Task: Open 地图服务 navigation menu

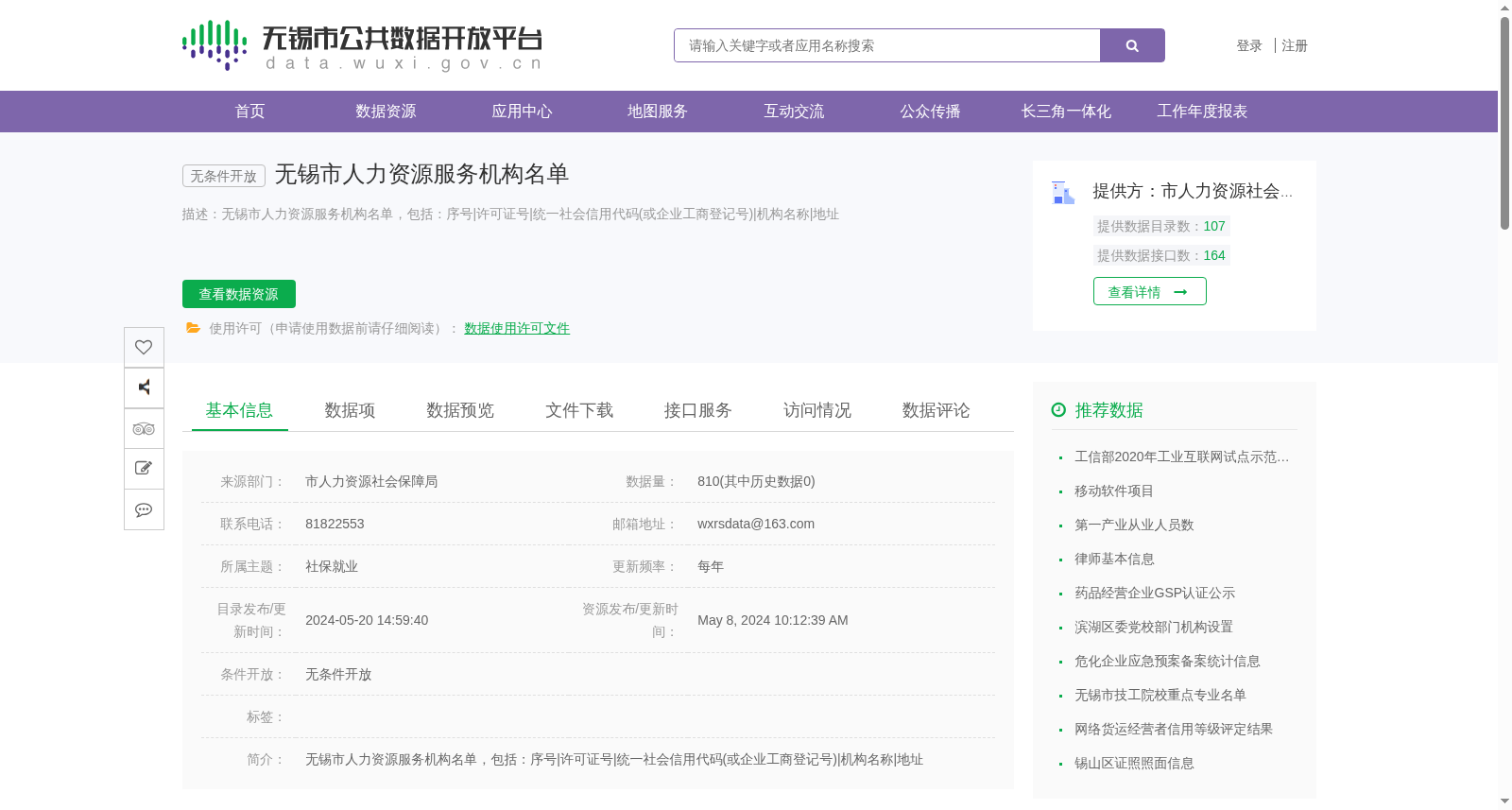Action: (658, 112)
